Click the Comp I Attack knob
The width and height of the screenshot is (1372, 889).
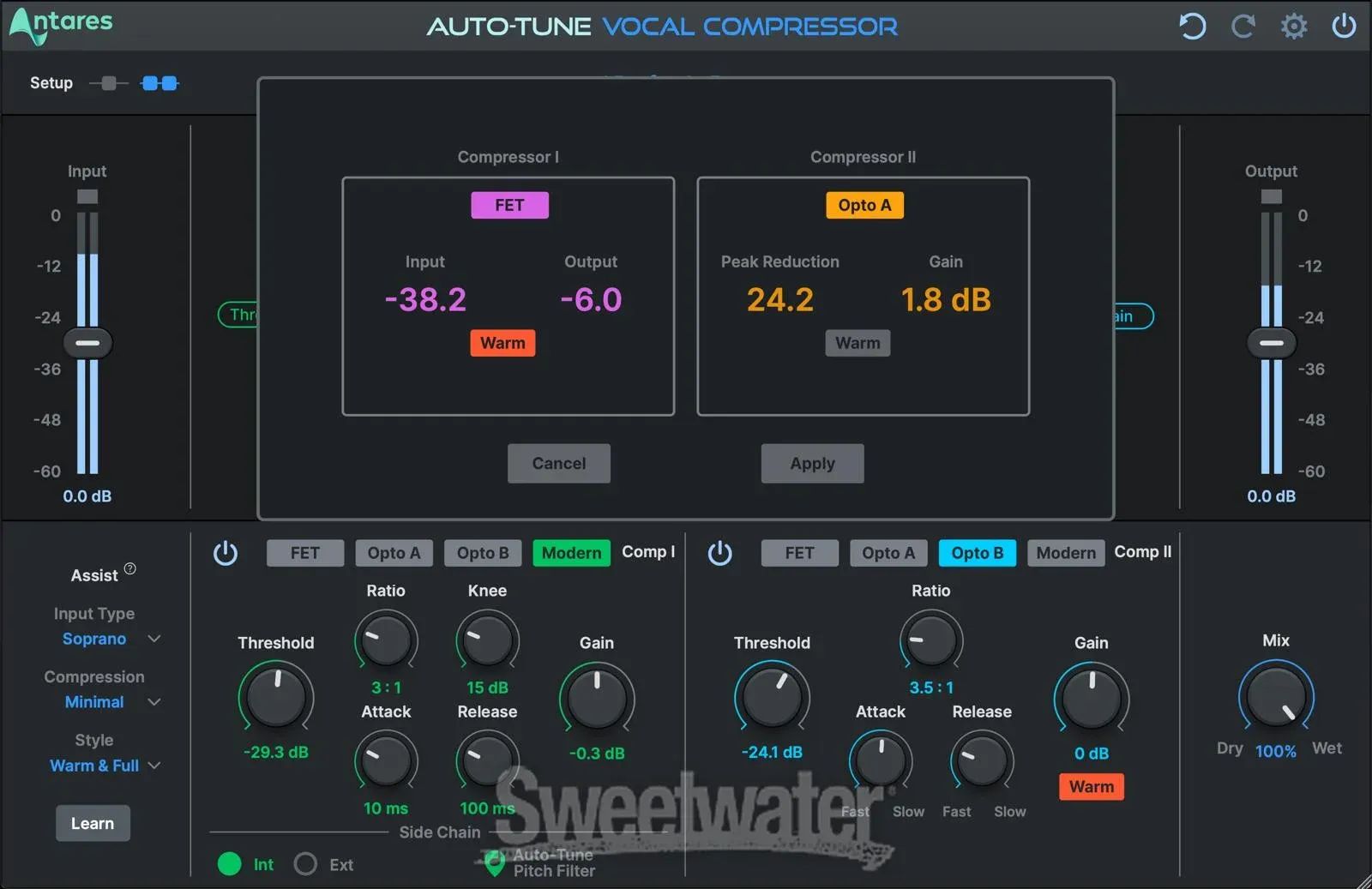[x=386, y=761]
